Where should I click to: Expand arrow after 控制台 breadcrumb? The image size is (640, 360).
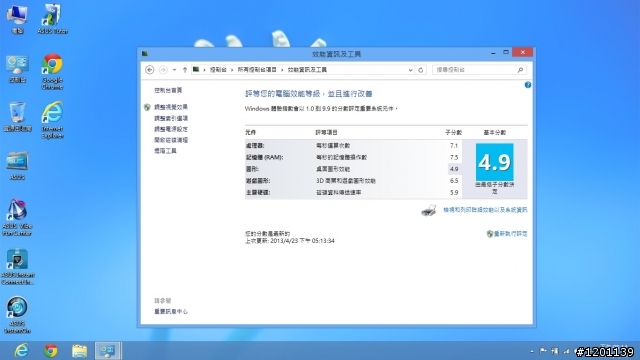(232, 70)
